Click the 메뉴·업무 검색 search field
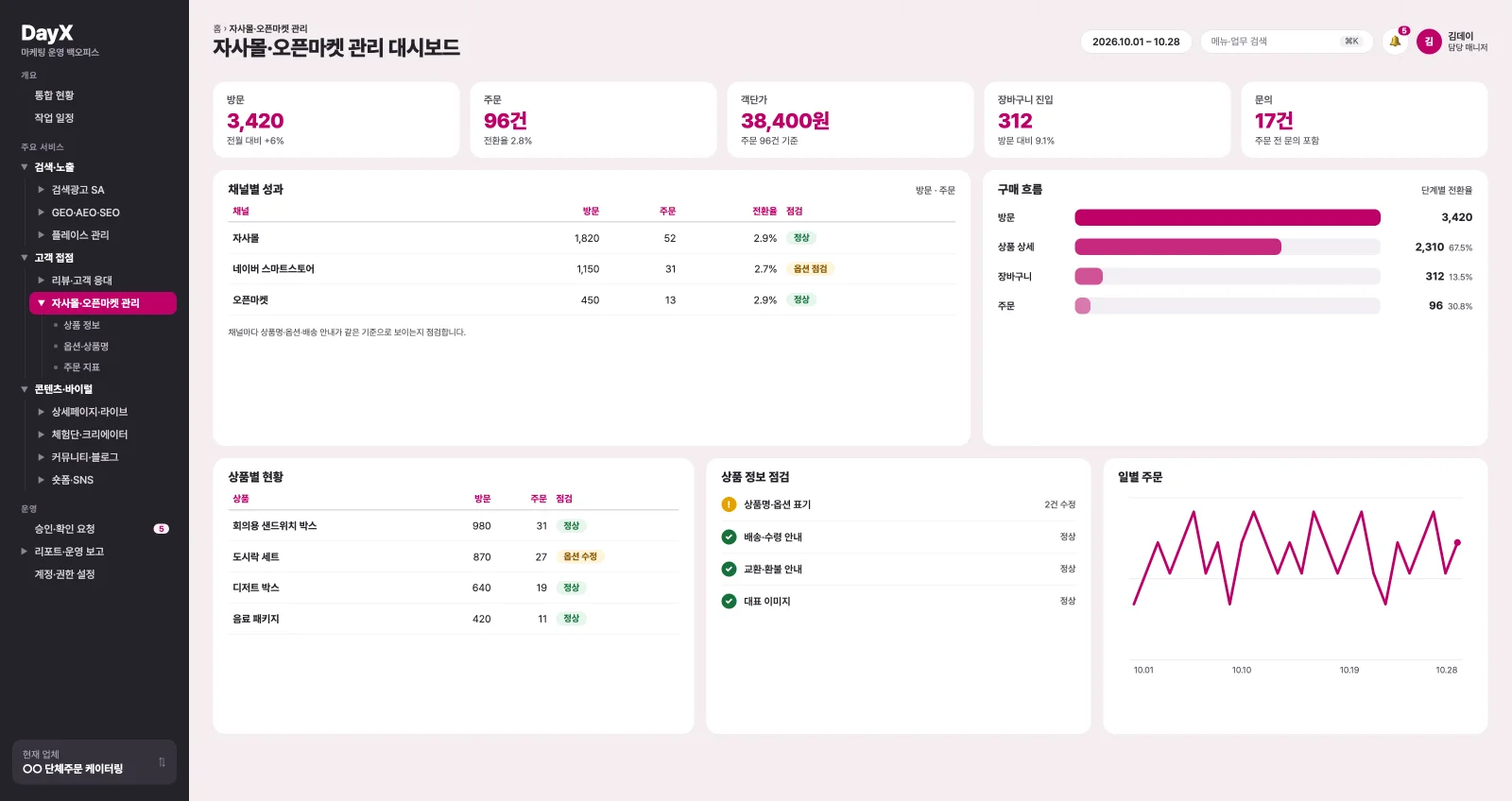The height and width of the screenshot is (801, 1512). pos(1286,42)
